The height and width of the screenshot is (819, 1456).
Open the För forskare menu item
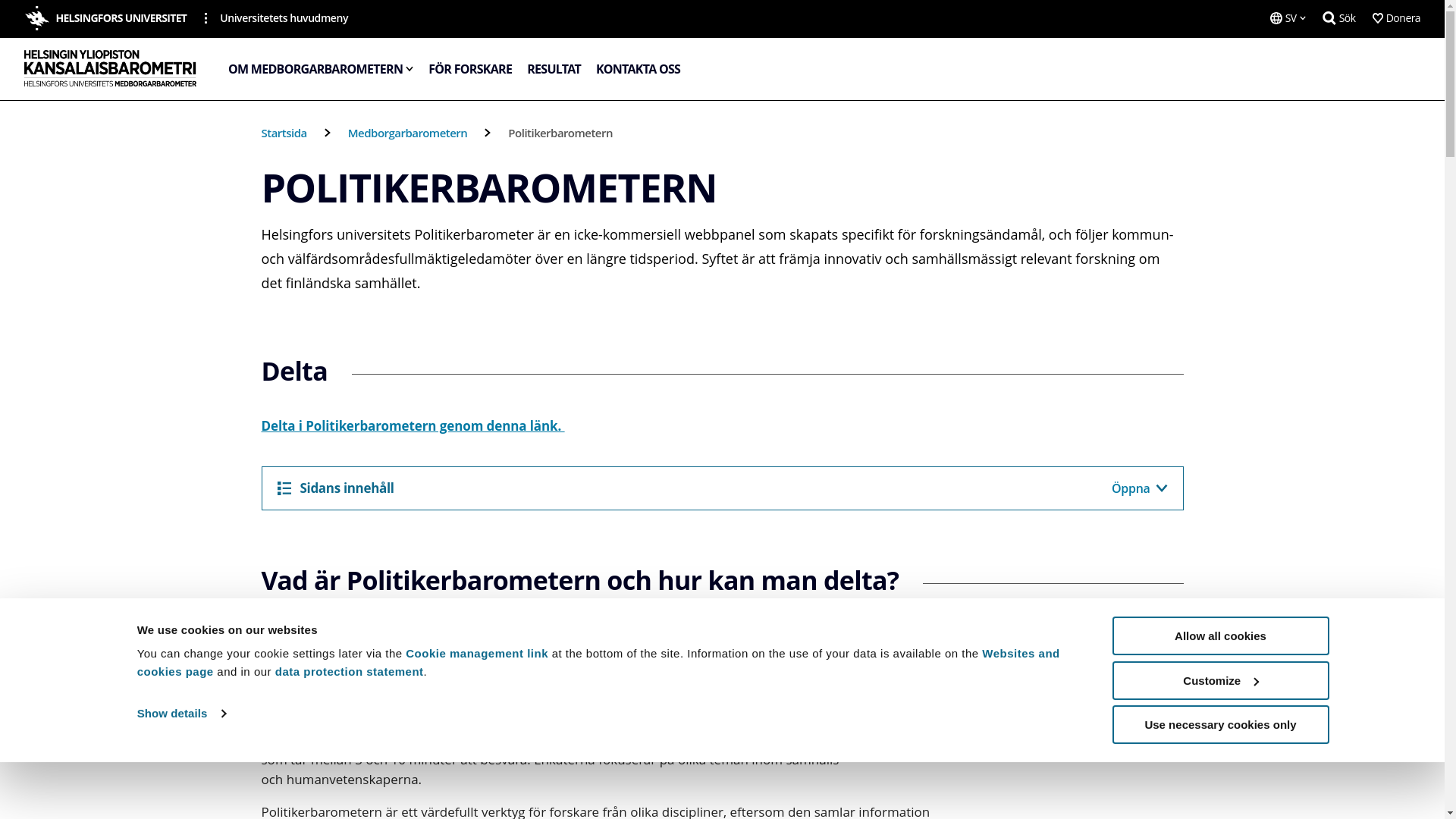click(470, 69)
